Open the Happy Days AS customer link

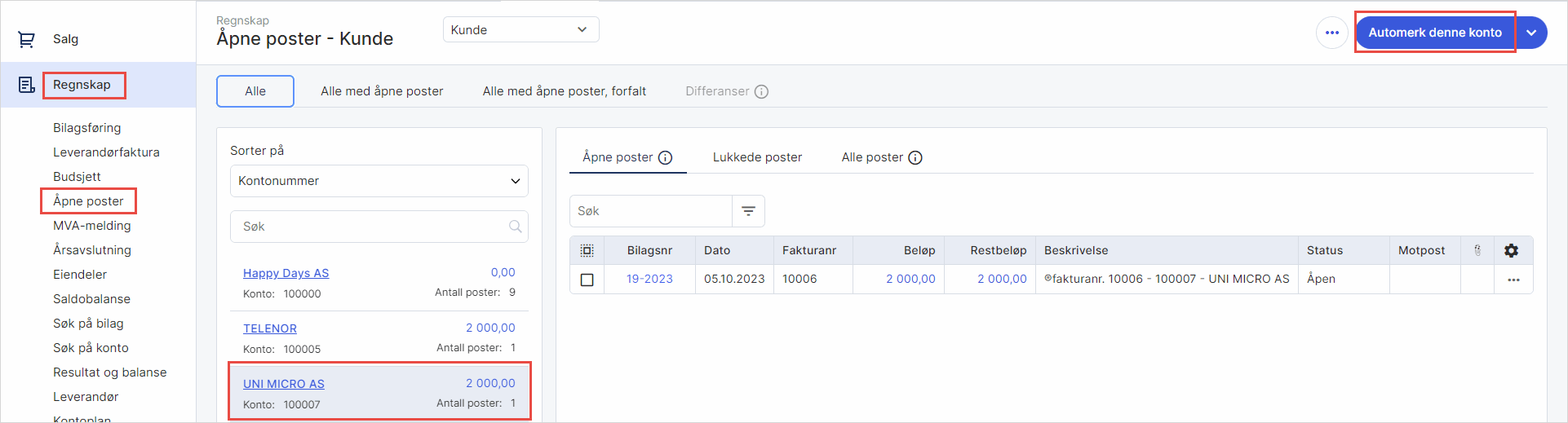(286, 273)
